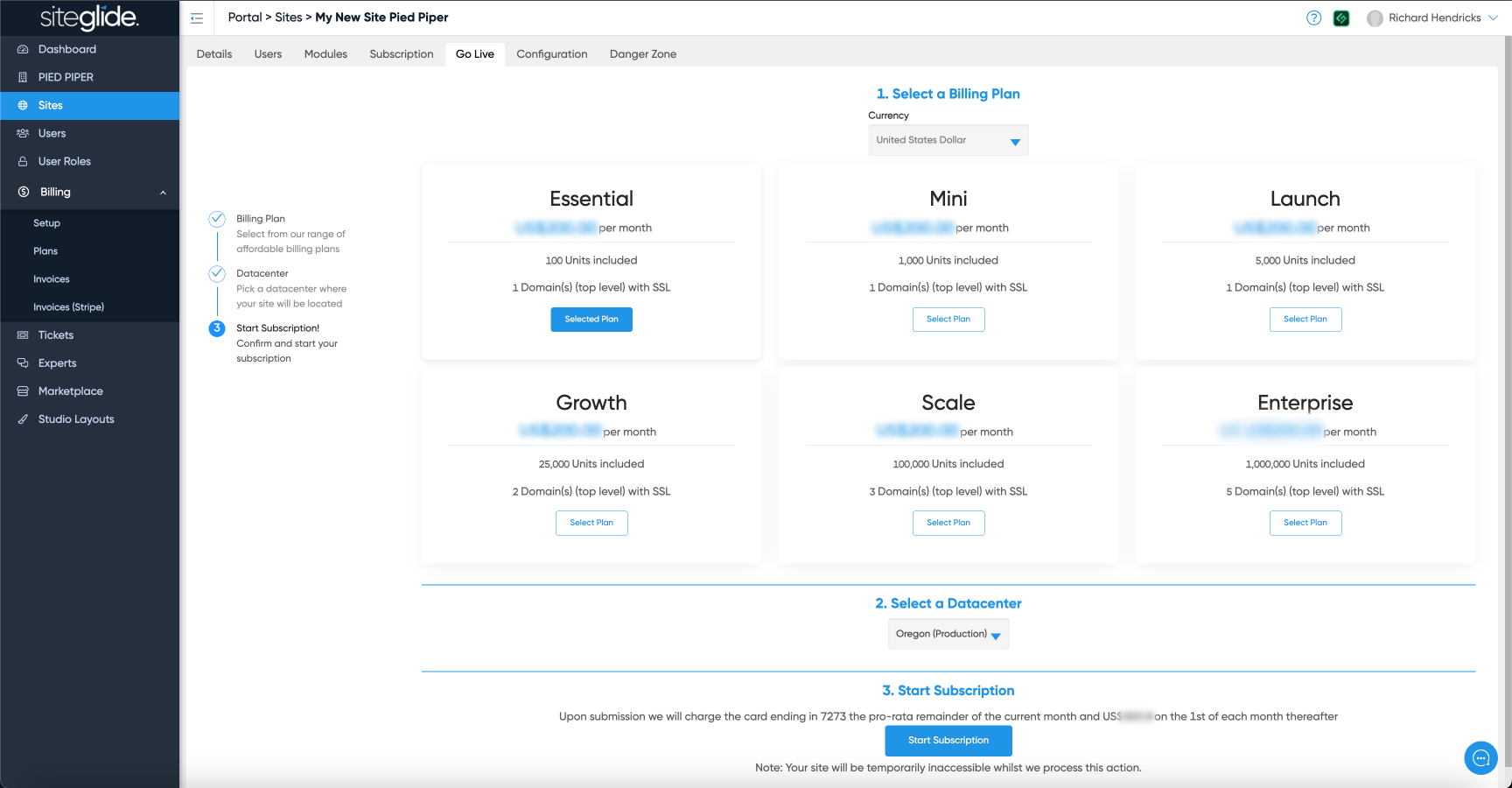Open Invoices (Stripe) in billing submenu

point(68,307)
